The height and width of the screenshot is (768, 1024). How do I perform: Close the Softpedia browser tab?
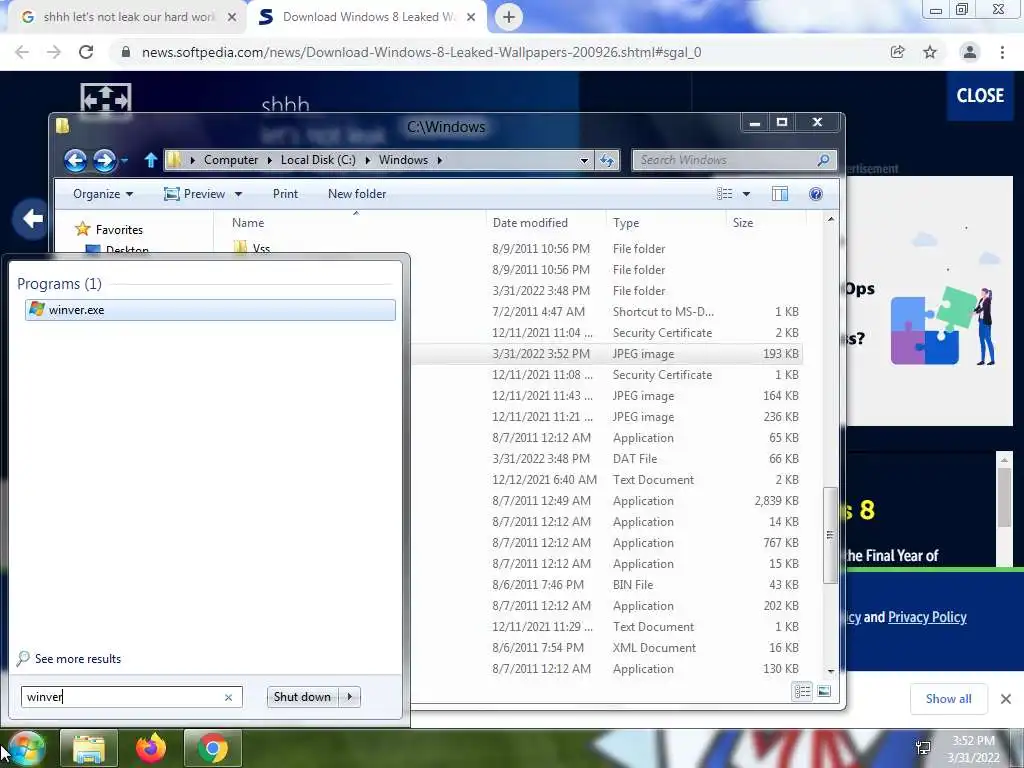click(471, 18)
